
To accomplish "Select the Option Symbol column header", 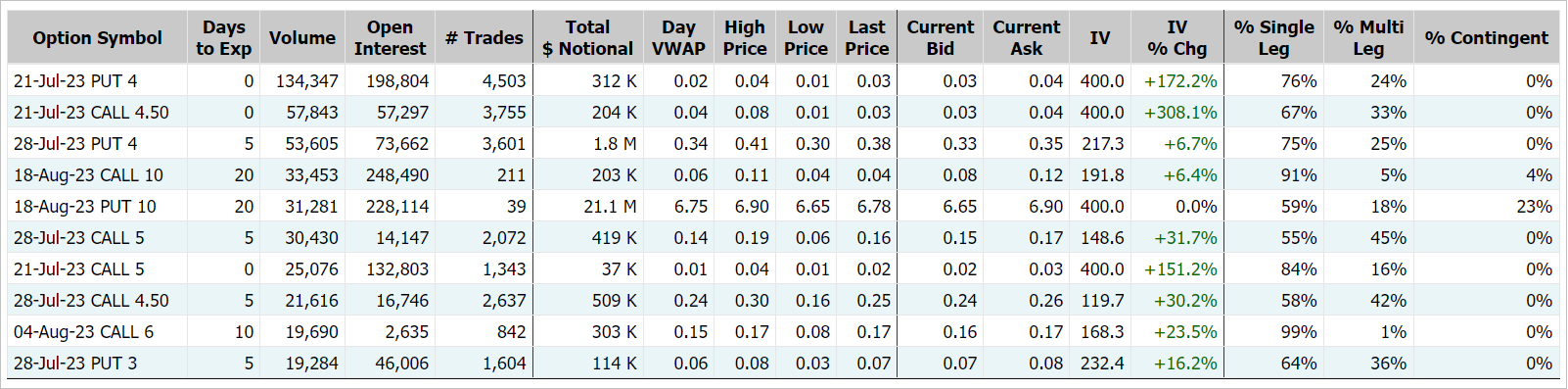I will pyautogui.click(x=97, y=38).
